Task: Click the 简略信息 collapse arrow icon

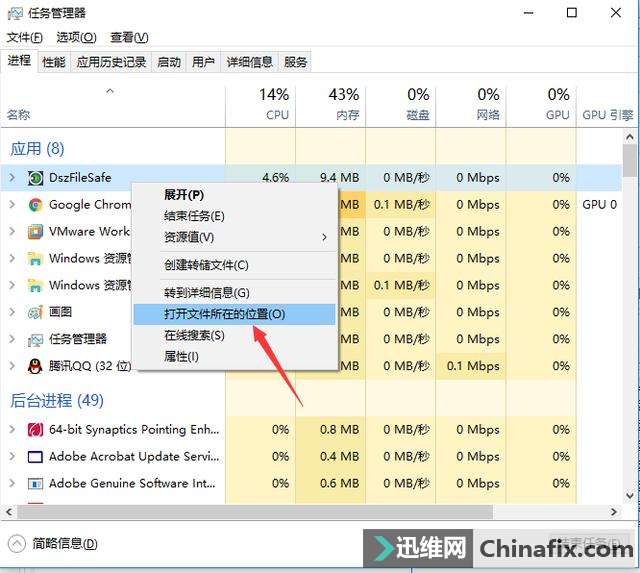Action: click(17, 544)
